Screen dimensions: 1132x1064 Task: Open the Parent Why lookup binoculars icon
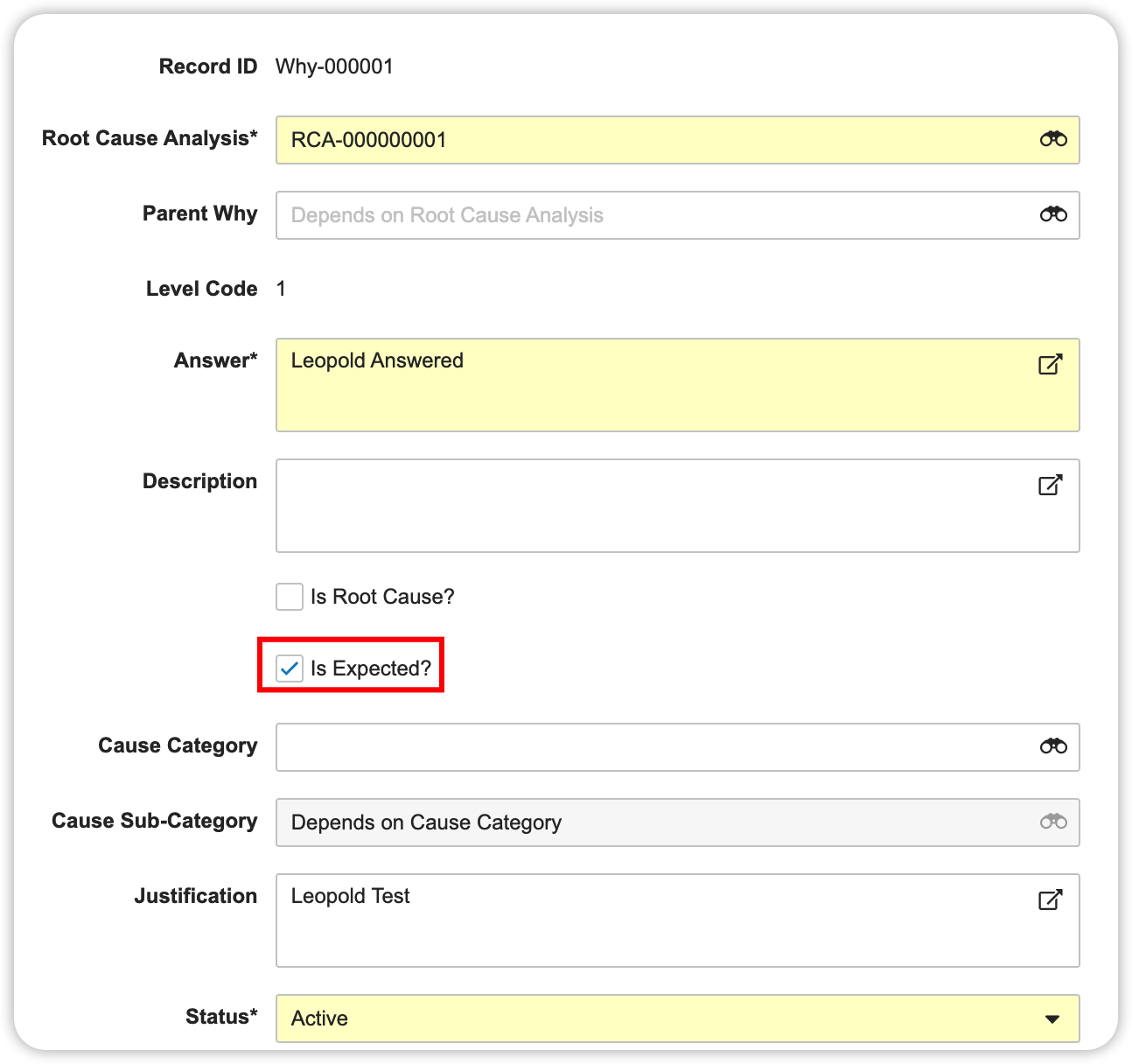tap(1052, 214)
